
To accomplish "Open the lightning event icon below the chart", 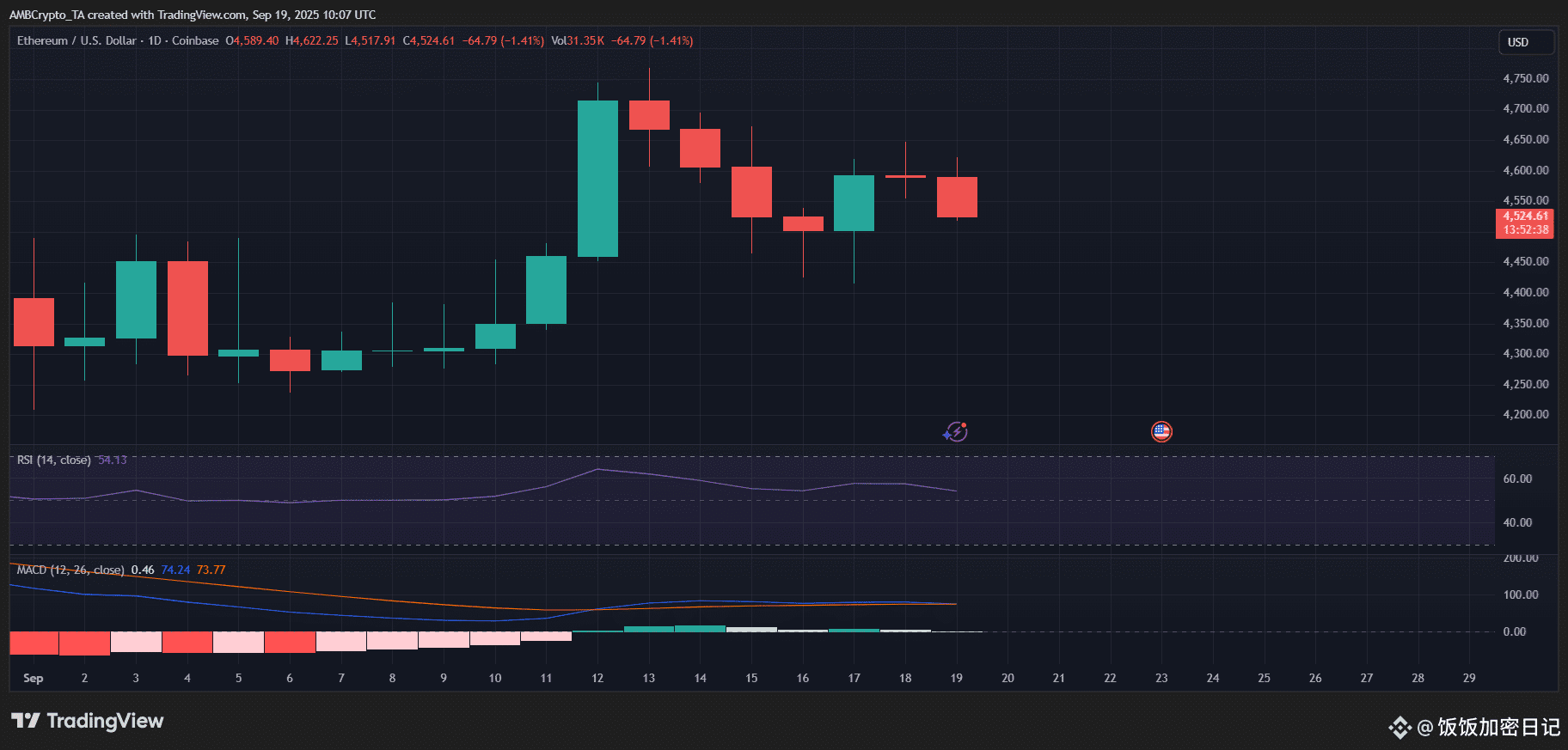I will pos(955,431).
